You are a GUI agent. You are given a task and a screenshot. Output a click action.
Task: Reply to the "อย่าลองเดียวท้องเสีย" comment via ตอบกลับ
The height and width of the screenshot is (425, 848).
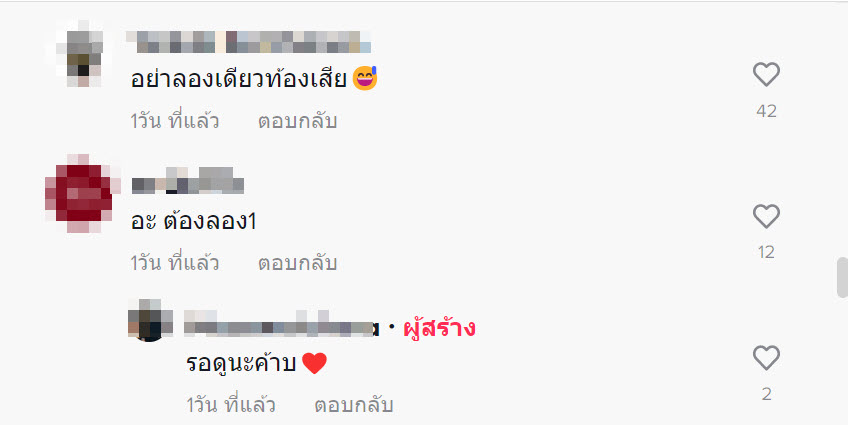(x=297, y=121)
